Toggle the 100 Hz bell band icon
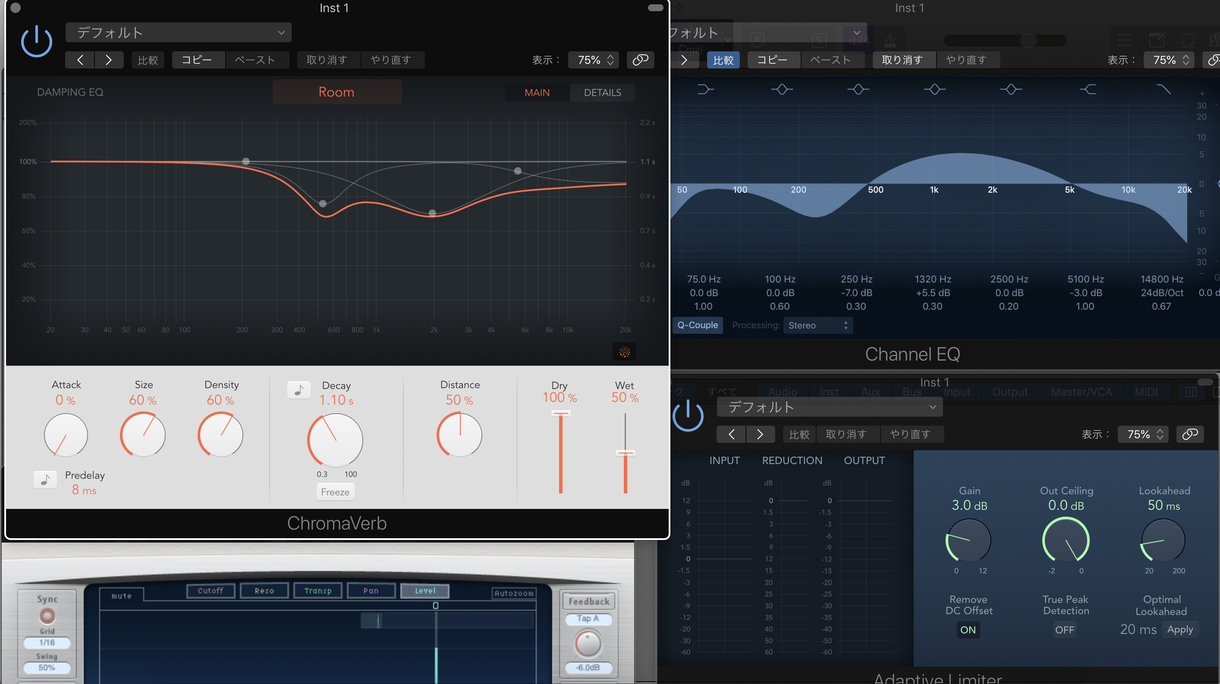Viewport: 1220px width, 684px height. click(782, 90)
